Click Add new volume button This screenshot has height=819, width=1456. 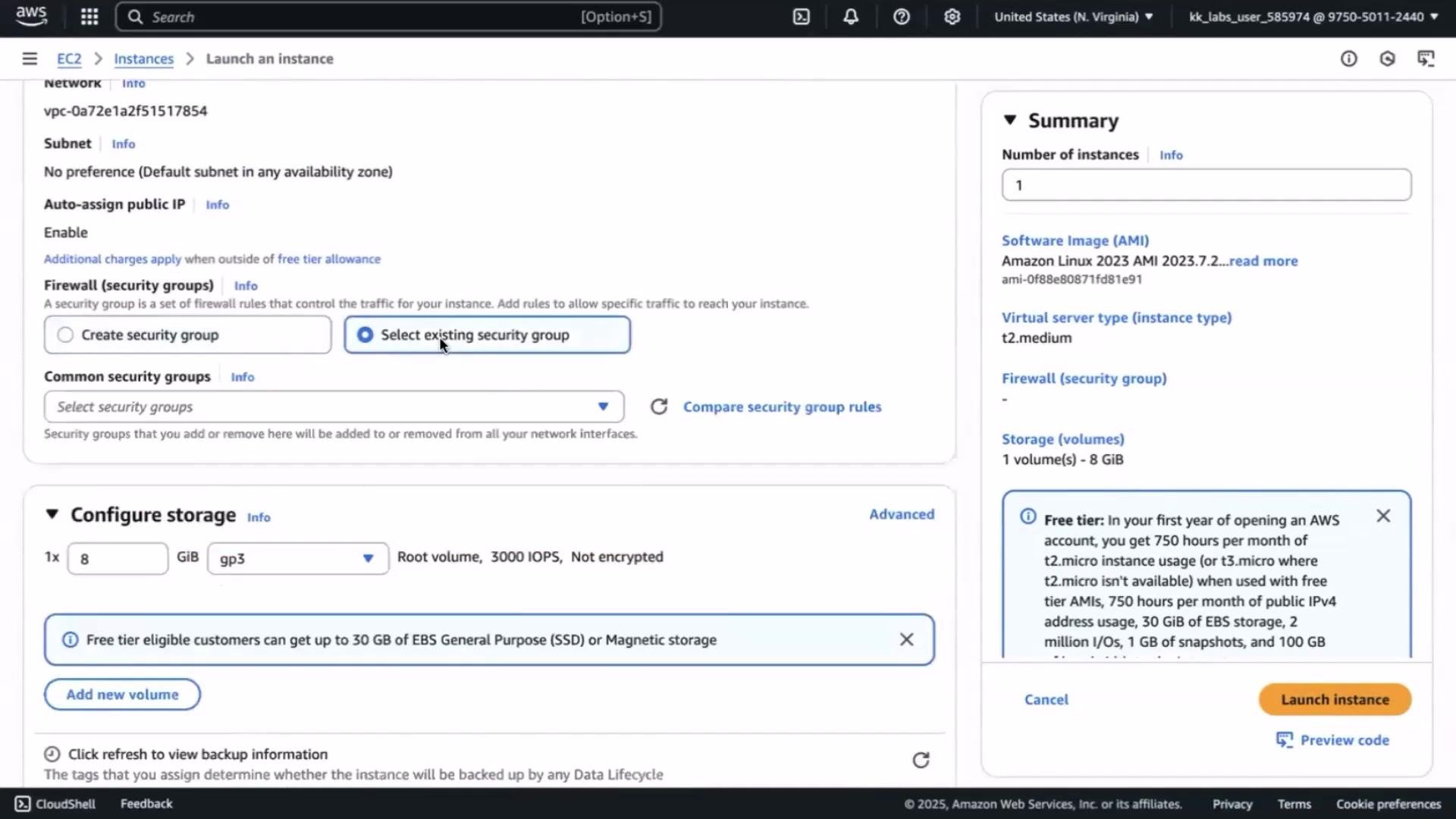[x=122, y=694]
